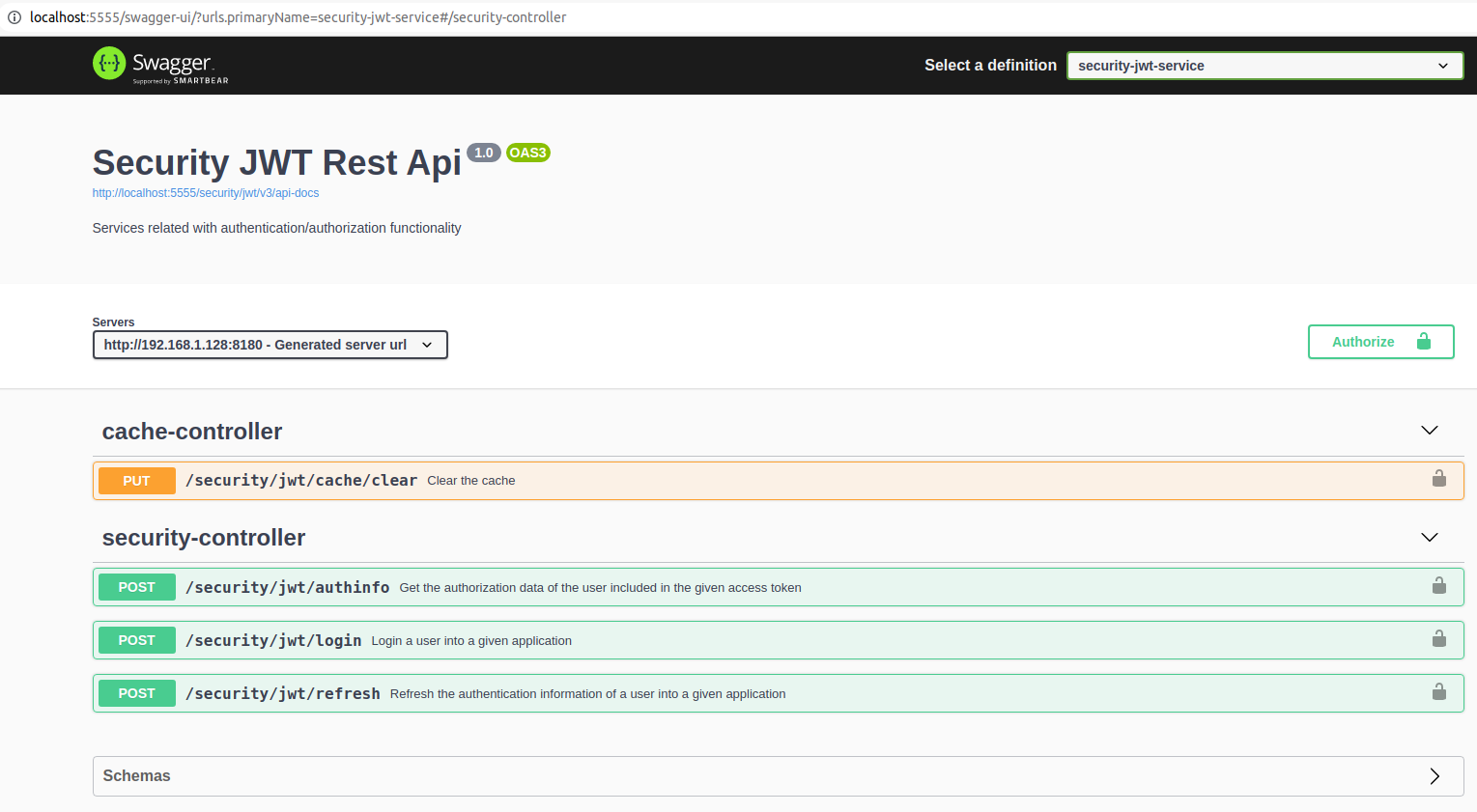
Task: Expand the POST /security/jwt/refresh operation
Action: [x=283, y=694]
